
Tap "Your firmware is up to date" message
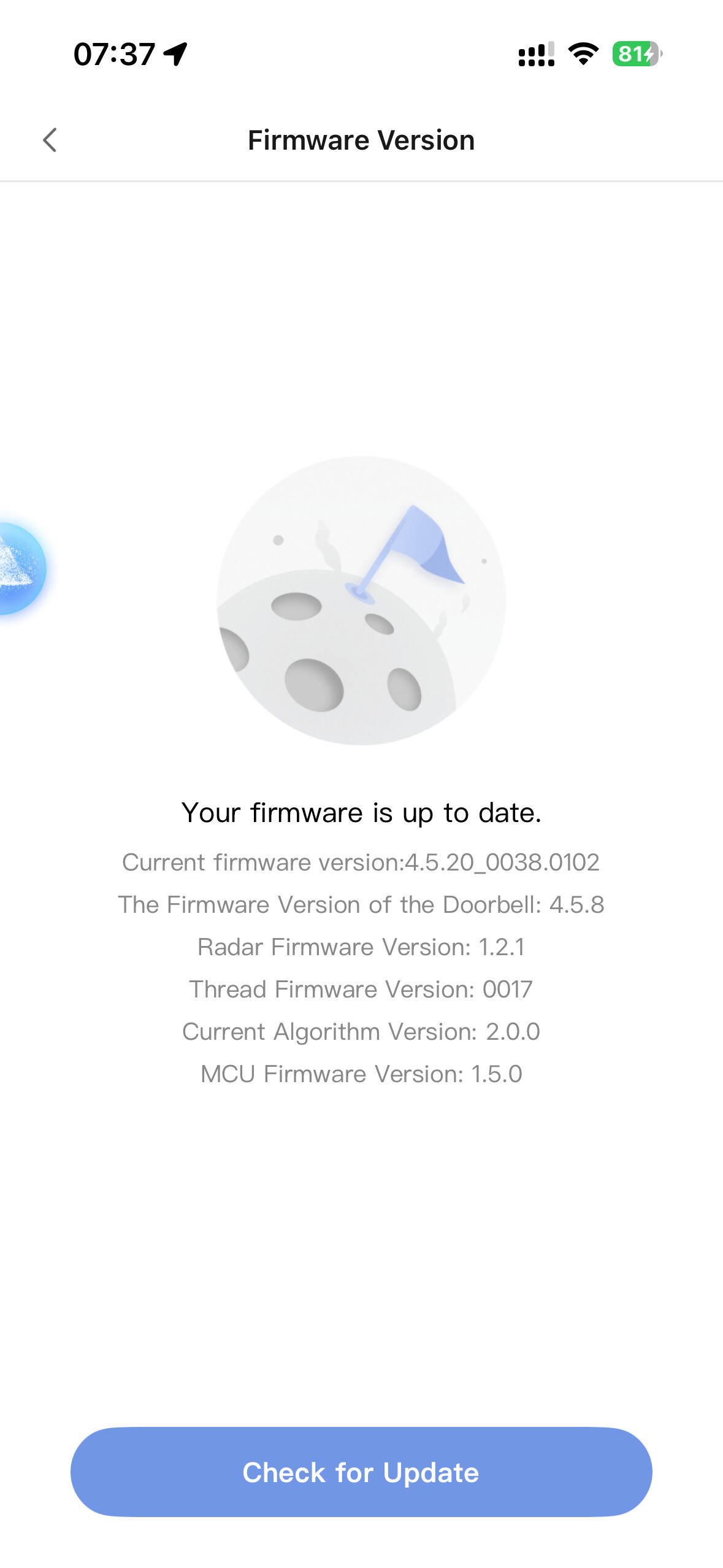pyautogui.click(x=361, y=813)
